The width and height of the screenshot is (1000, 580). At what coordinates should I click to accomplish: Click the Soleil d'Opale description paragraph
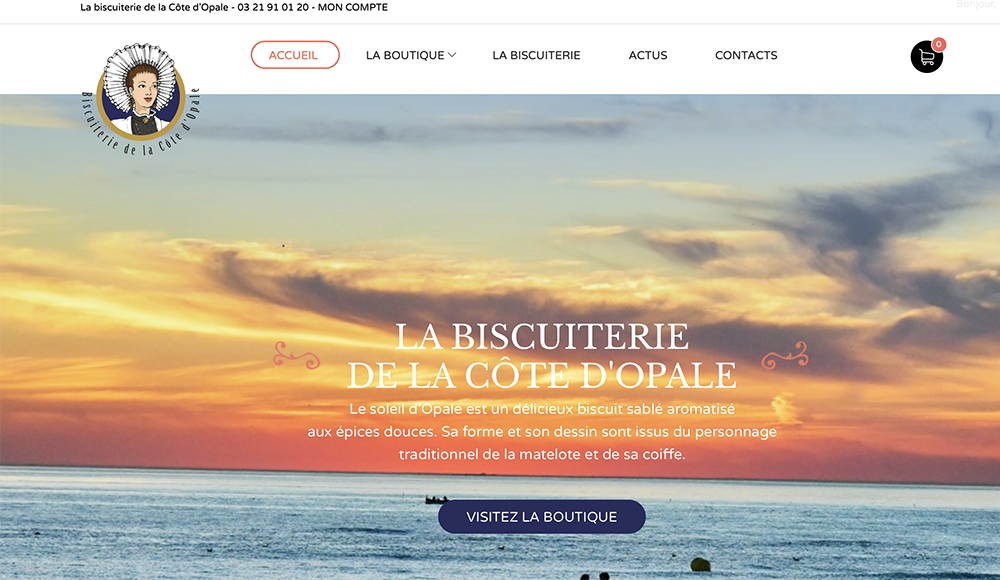pyautogui.click(x=541, y=431)
